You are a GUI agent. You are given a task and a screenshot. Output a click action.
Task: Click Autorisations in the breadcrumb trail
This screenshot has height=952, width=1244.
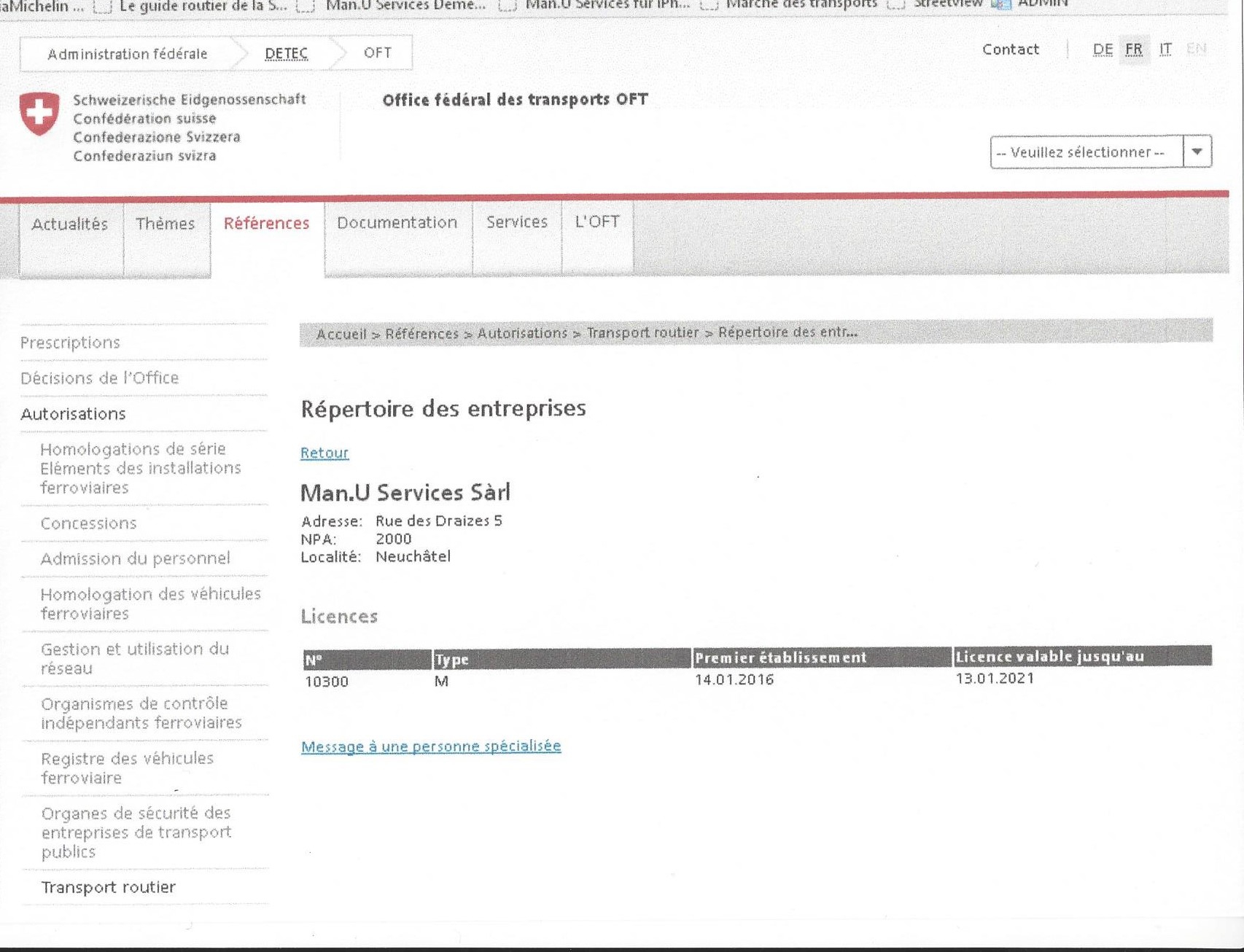pos(522,333)
